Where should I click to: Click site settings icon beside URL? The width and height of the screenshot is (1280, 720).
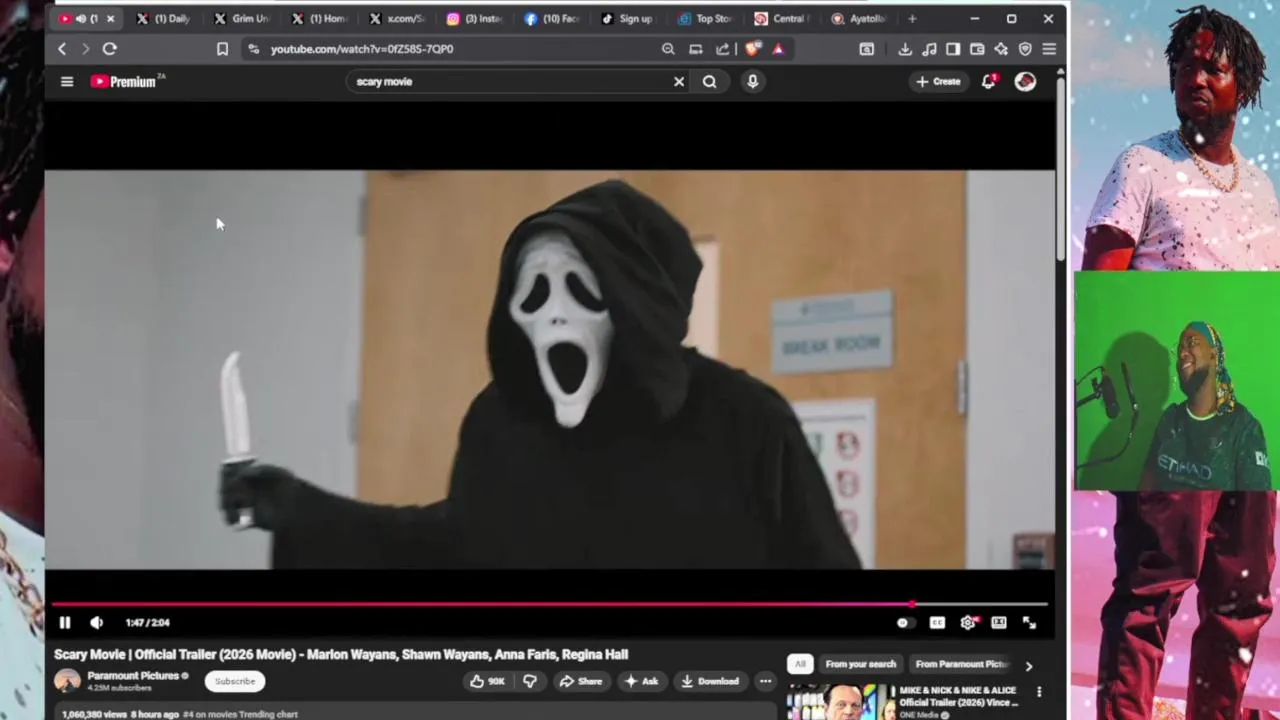click(x=253, y=49)
